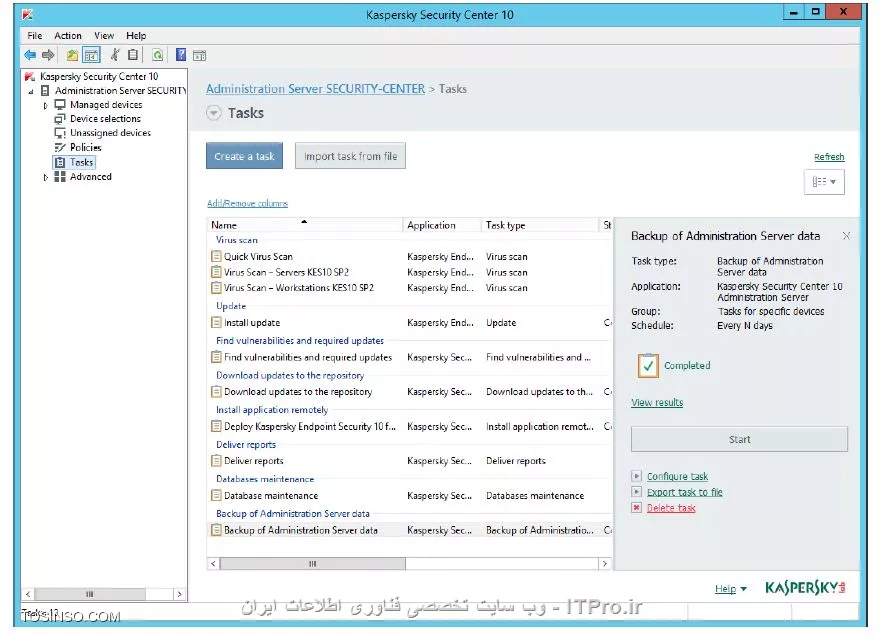Click the Policies tree icon
Viewport: 882px width, 638px height.
click(60, 147)
